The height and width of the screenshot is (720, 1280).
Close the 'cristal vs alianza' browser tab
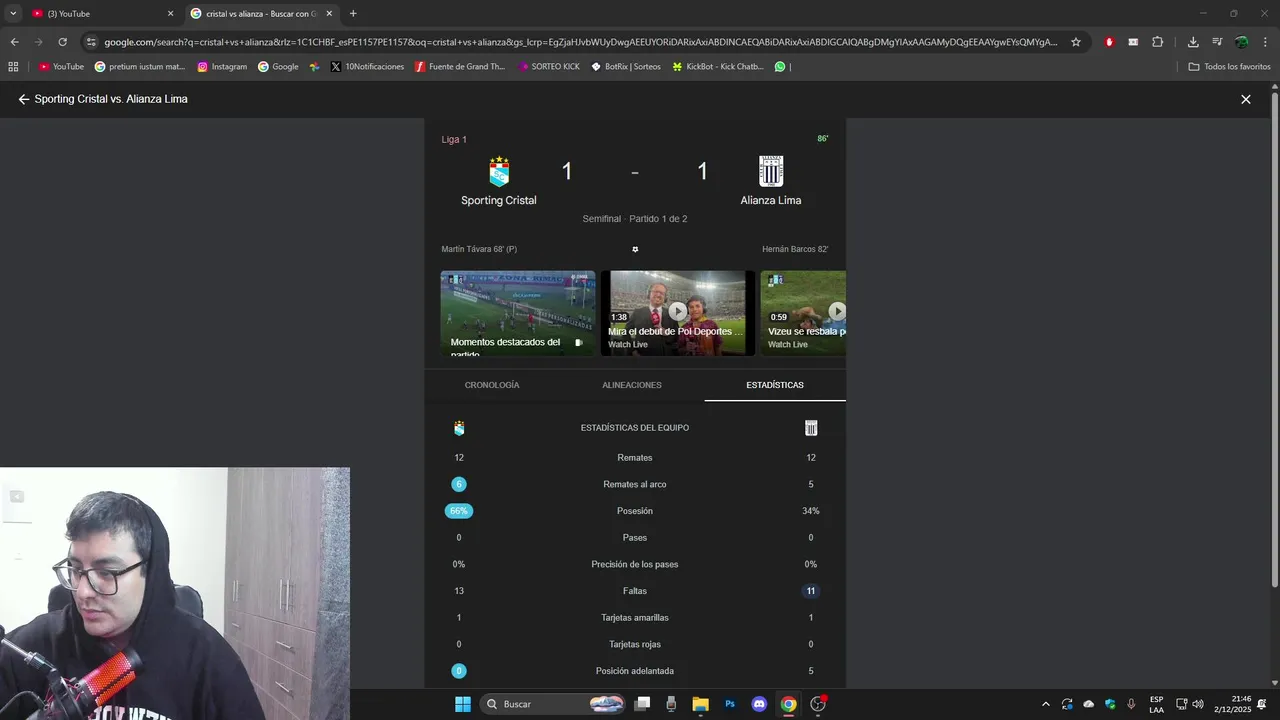(x=329, y=14)
